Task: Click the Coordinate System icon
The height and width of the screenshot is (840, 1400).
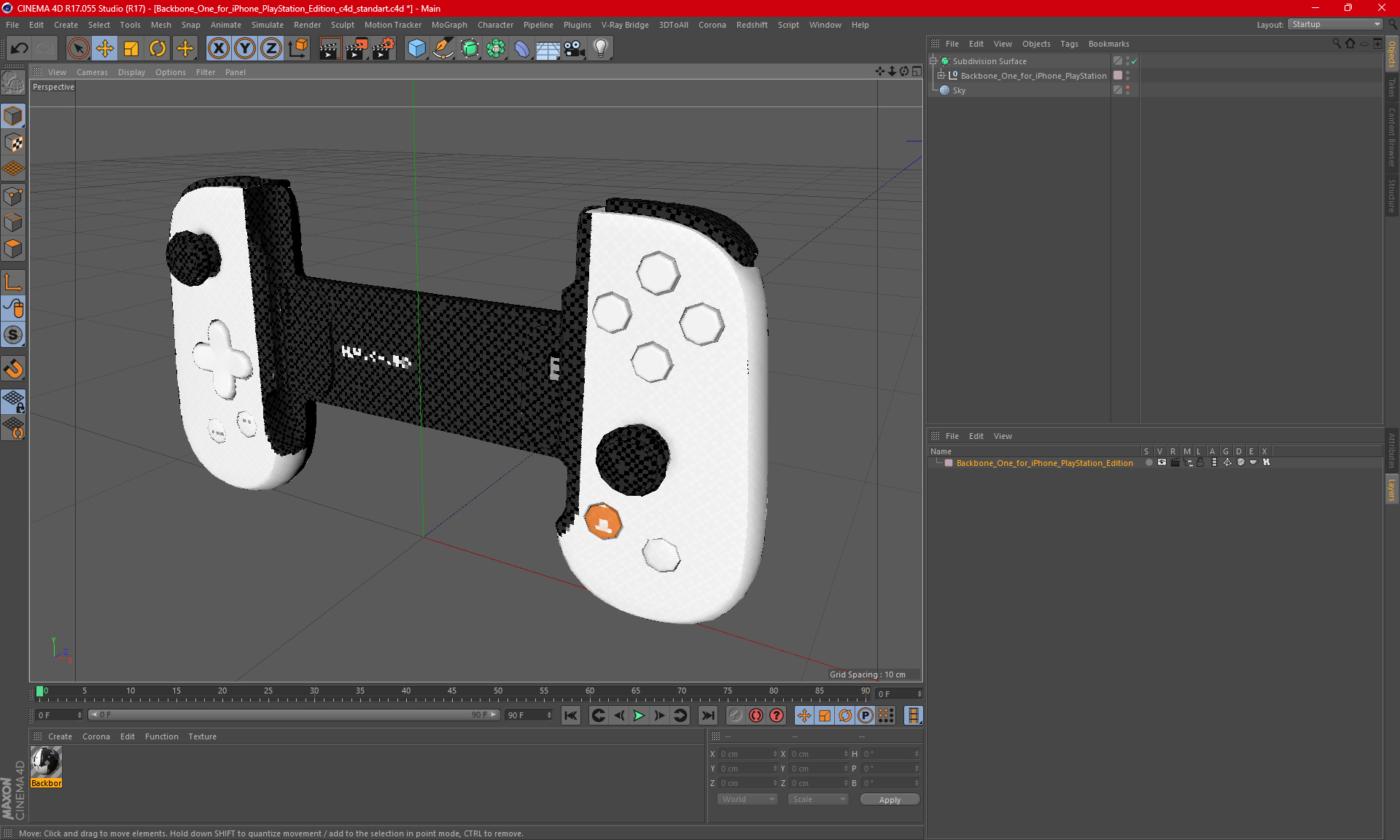Action: tap(298, 49)
